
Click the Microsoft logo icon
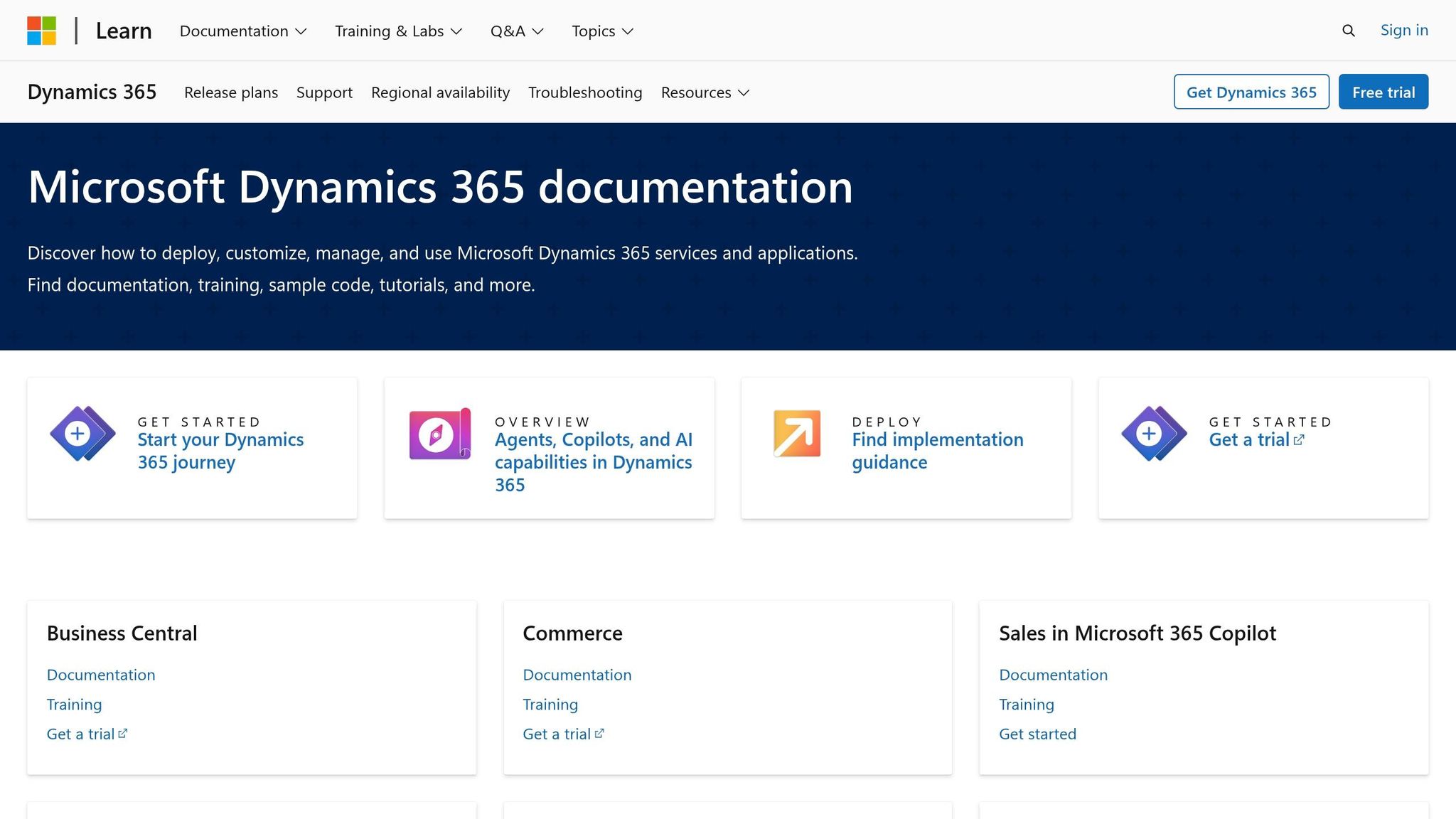coord(41,31)
